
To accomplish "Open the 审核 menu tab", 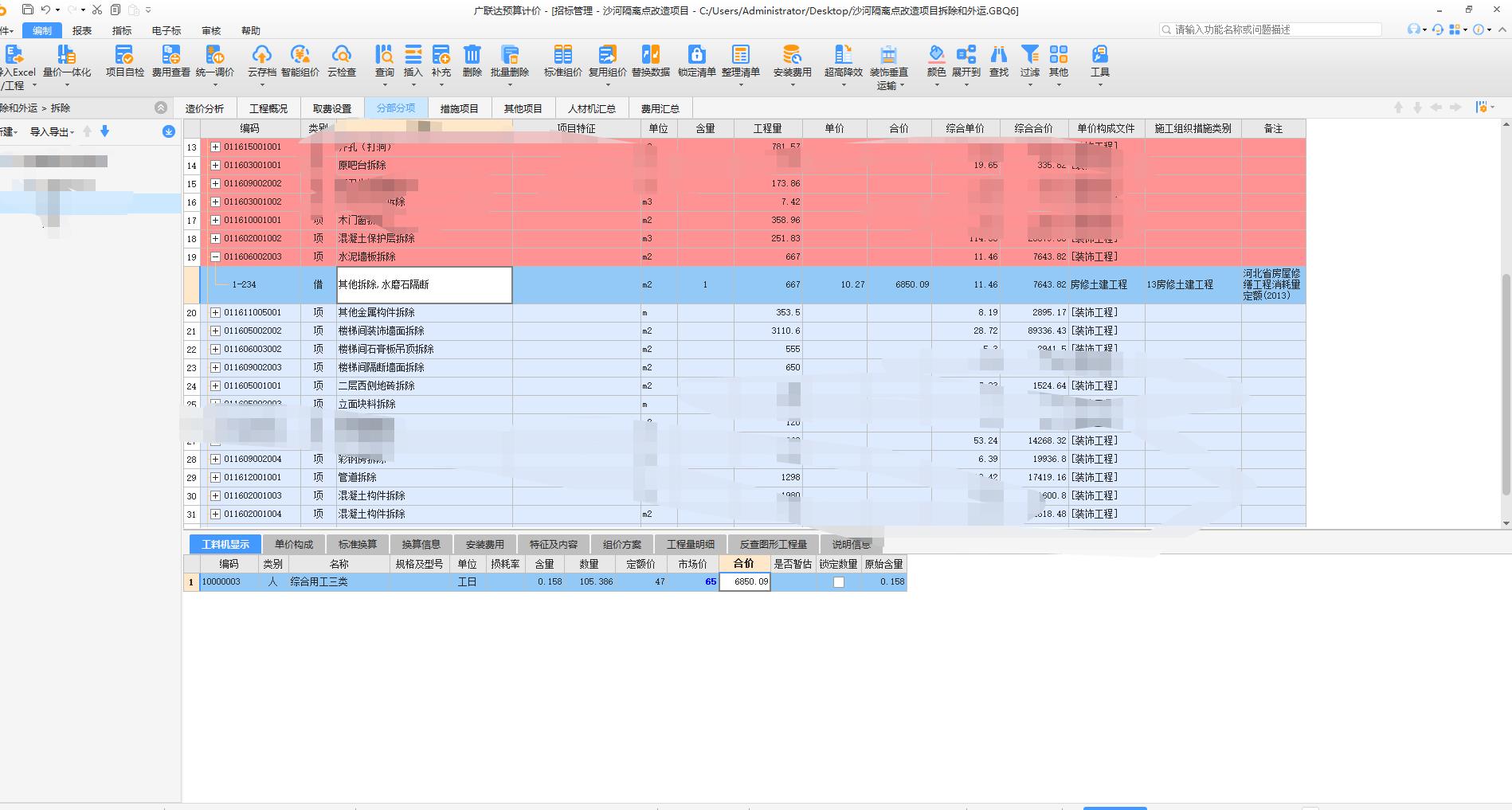I will click(x=211, y=30).
